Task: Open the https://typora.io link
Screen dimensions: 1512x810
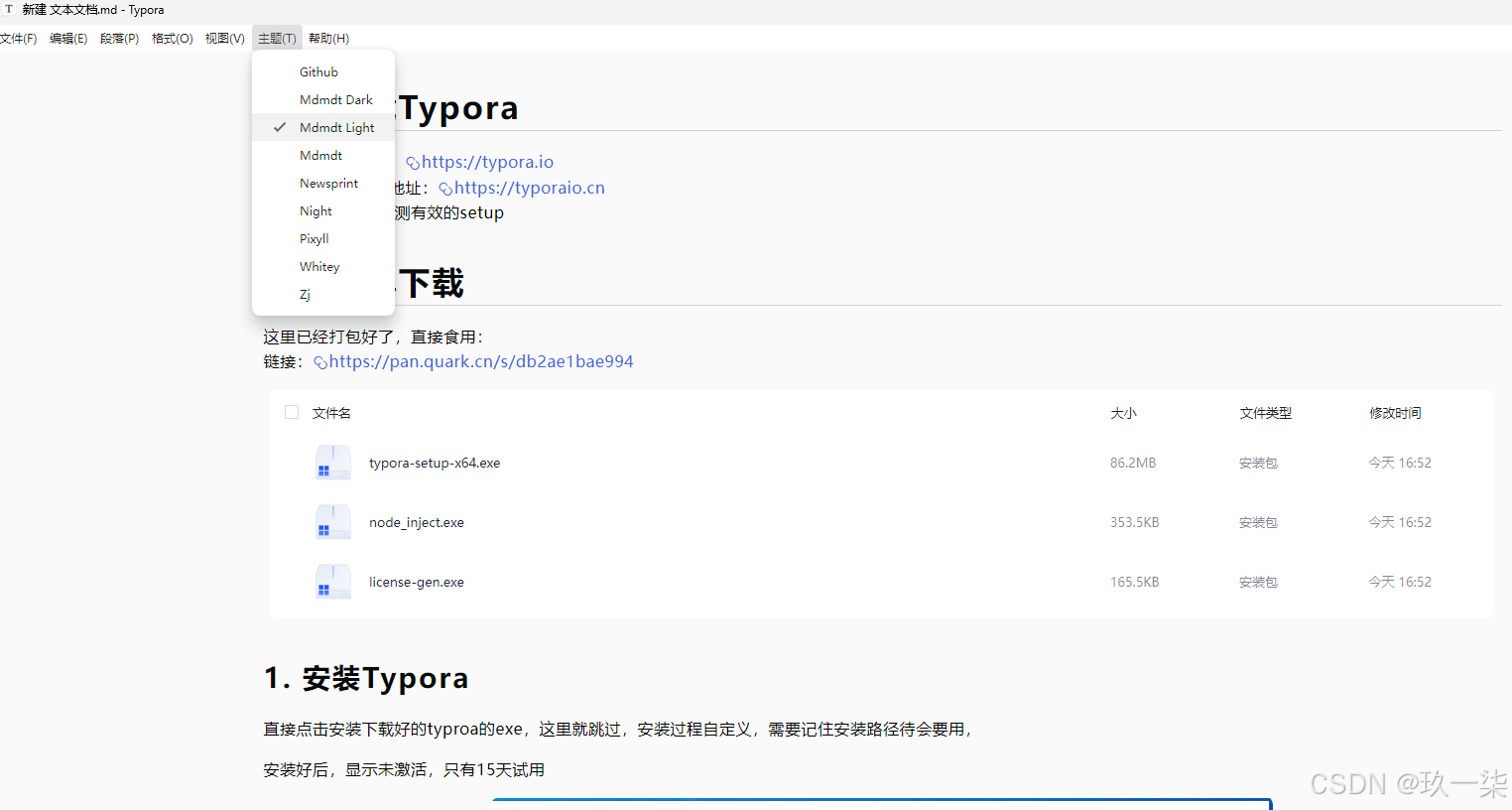Action: point(487,162)
